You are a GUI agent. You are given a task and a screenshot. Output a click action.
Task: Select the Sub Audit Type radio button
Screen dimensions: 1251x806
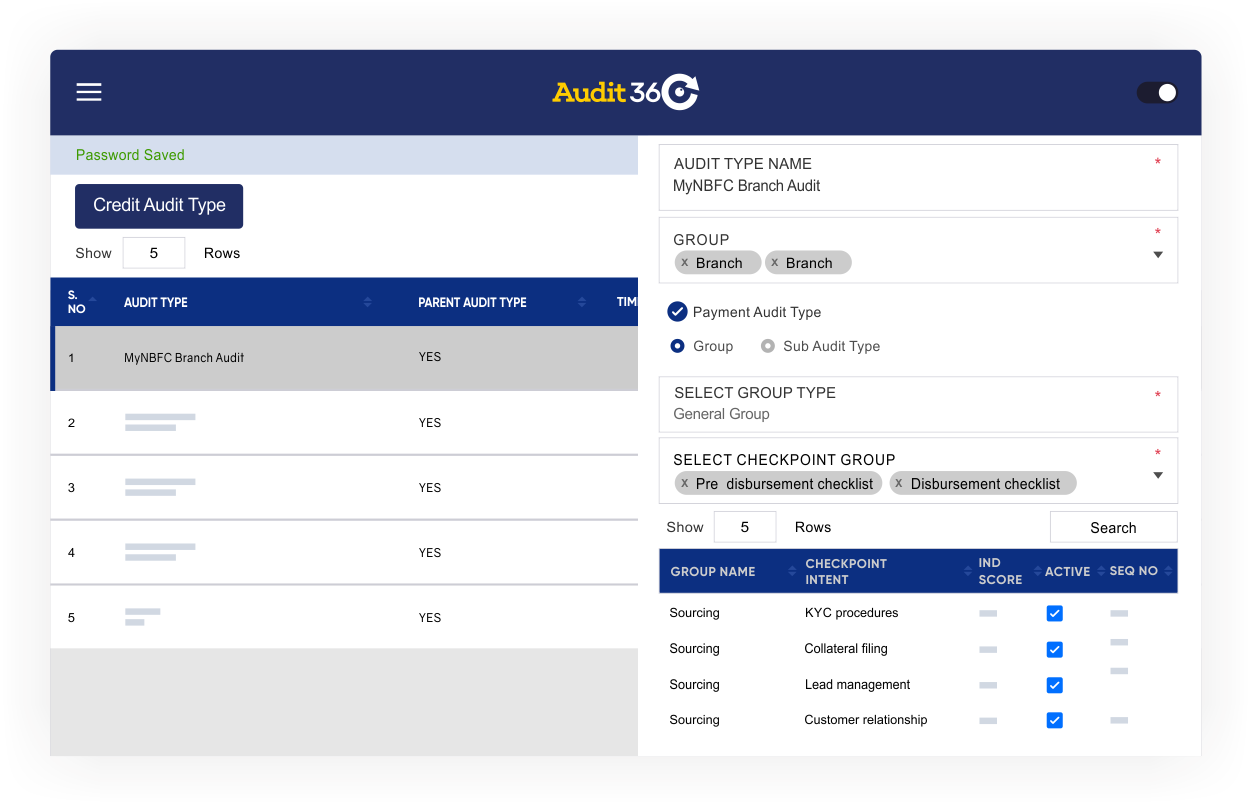[x=768, y=346]
